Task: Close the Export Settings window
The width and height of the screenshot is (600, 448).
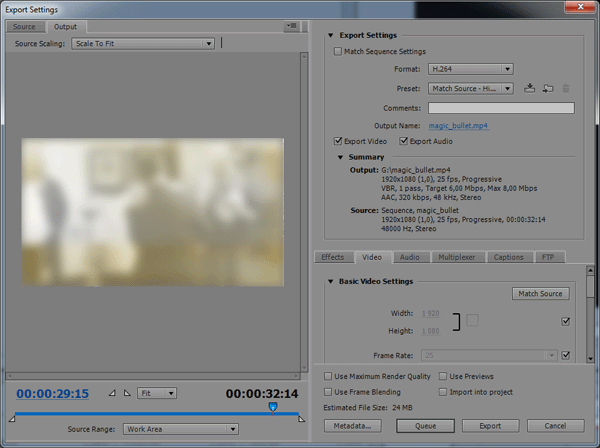Action: (x=580, y=6)
